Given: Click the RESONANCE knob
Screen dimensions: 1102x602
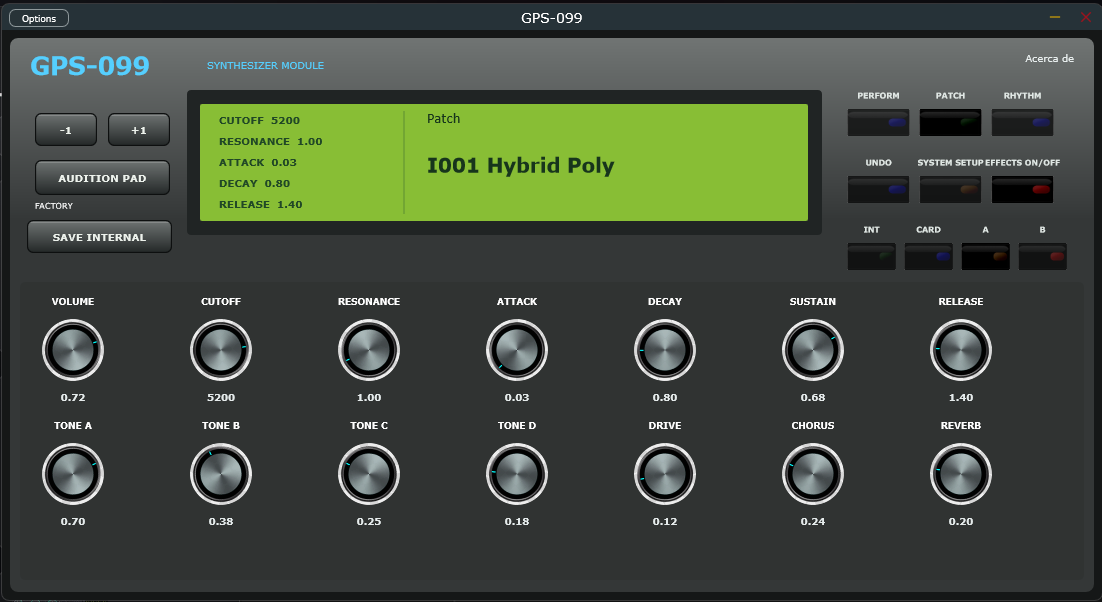Looking at the screenshot, I should coord(369,350).
